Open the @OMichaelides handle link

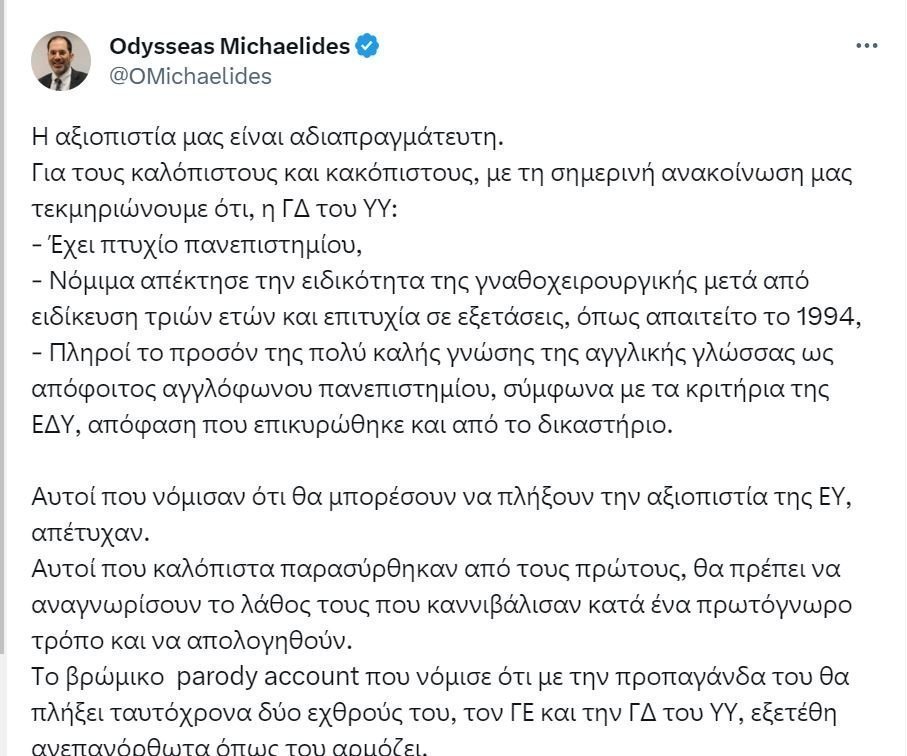point(190,76)
